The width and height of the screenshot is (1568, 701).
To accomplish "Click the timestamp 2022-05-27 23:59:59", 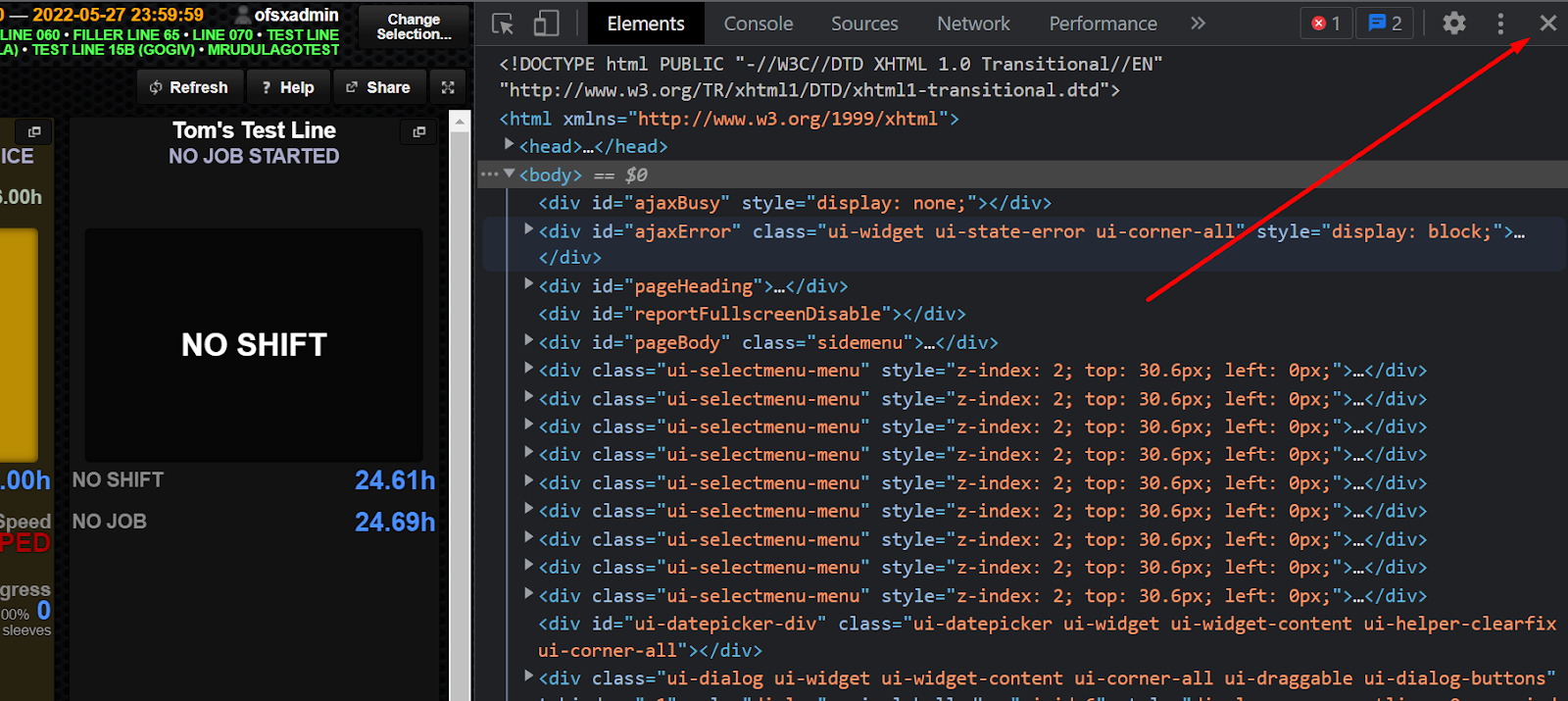I will (119, 15).
